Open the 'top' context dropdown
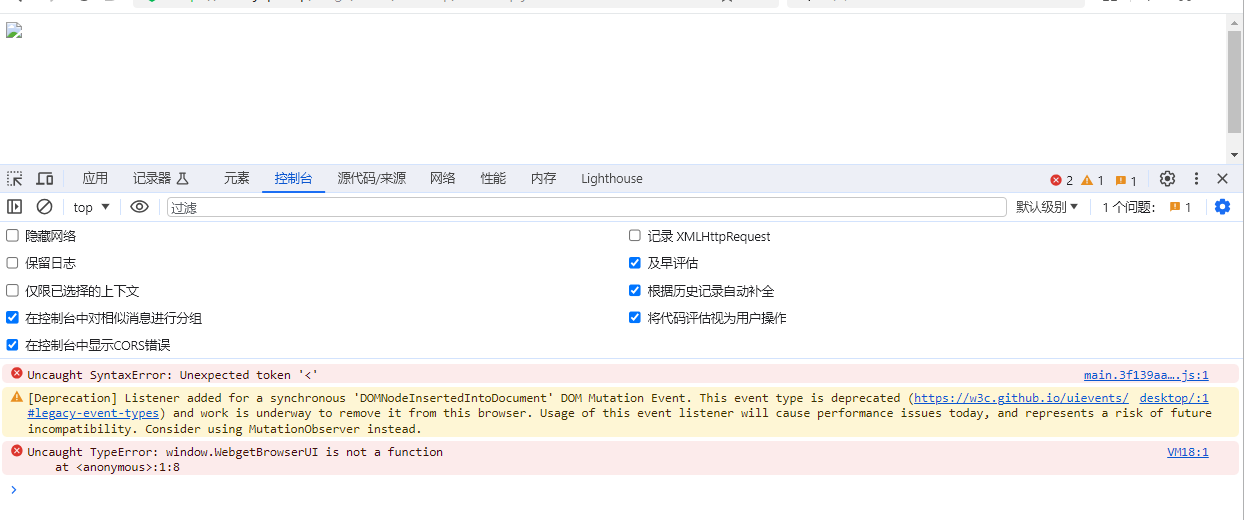Screen dimensions: 1244x520 pos(92,207)
